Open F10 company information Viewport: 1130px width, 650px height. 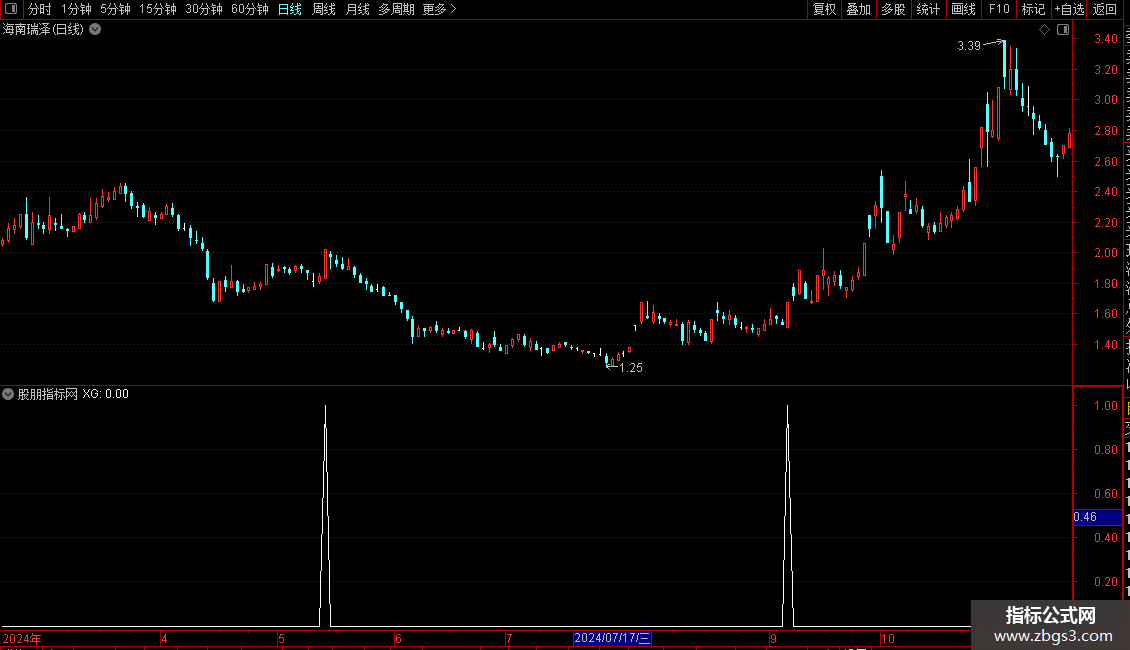click(x=999, y=9)
